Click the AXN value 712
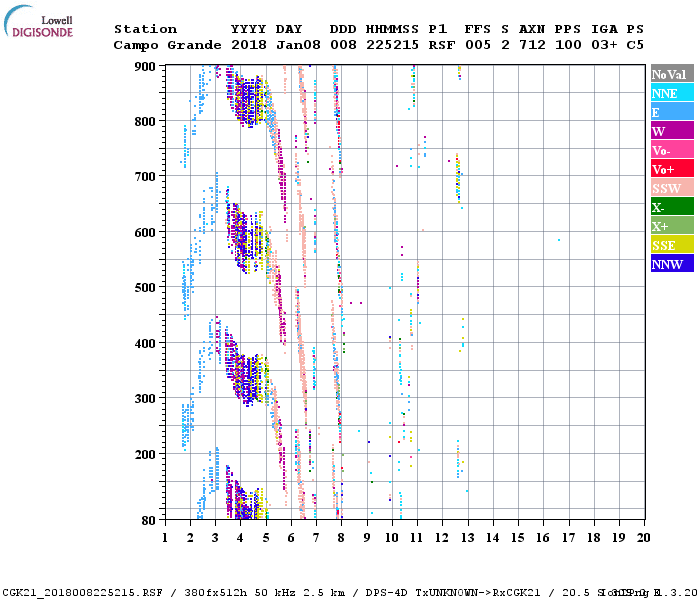 click(532, 45)
